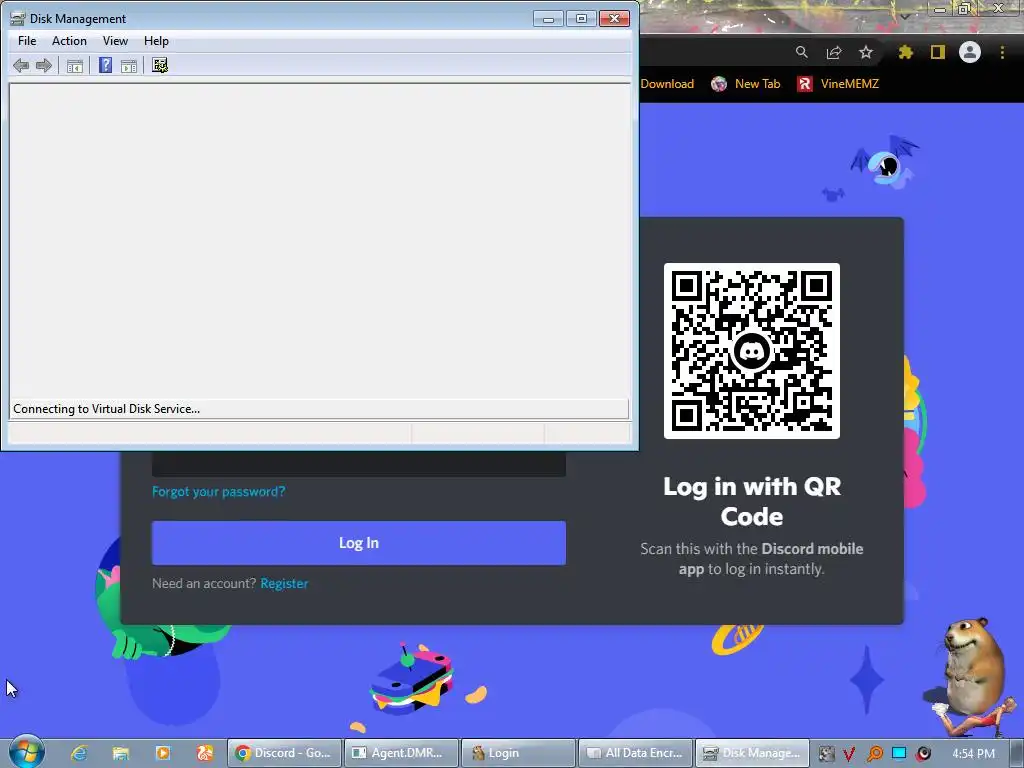
Task: Click the Properties/settings toolbar icon
Action: point(160,65)
